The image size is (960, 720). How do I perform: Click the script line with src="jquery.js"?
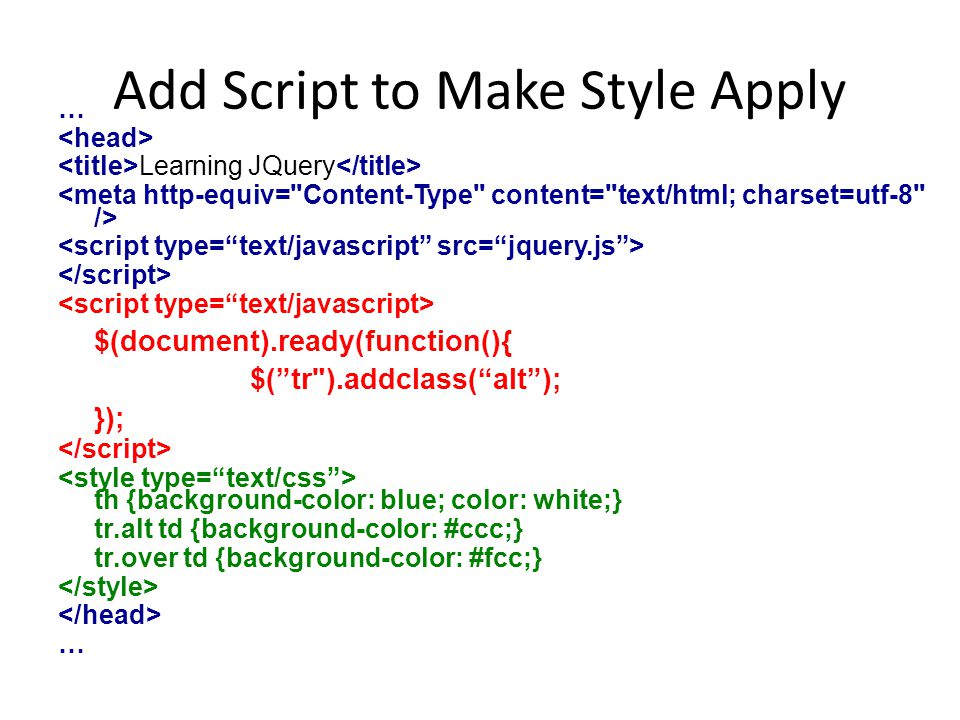pos(351,246)
